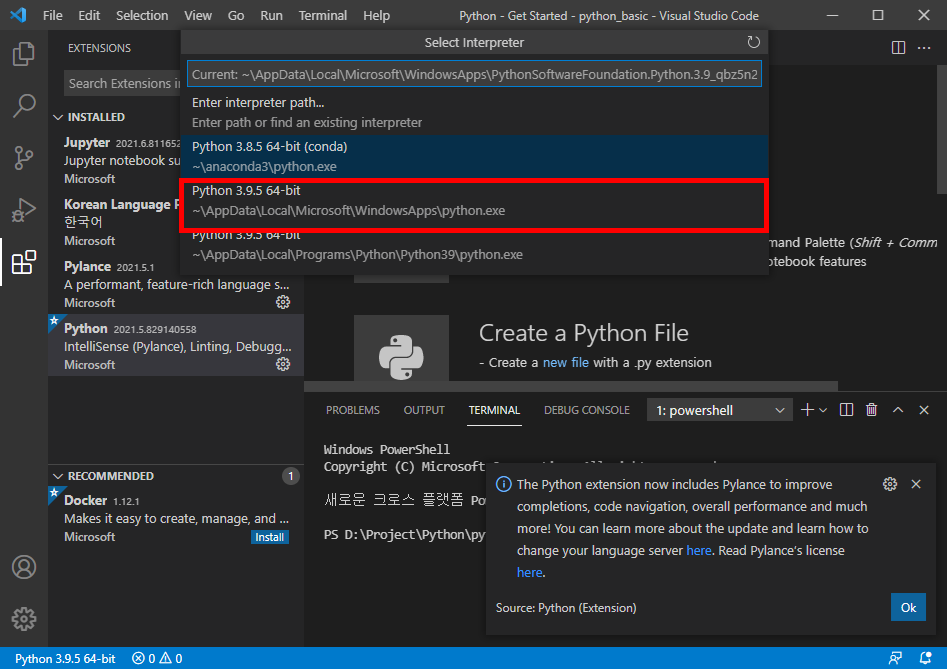The height and width of the screenshot is (669, 947).
Task: Select the Extensions view icon
Action: point(24,262)
